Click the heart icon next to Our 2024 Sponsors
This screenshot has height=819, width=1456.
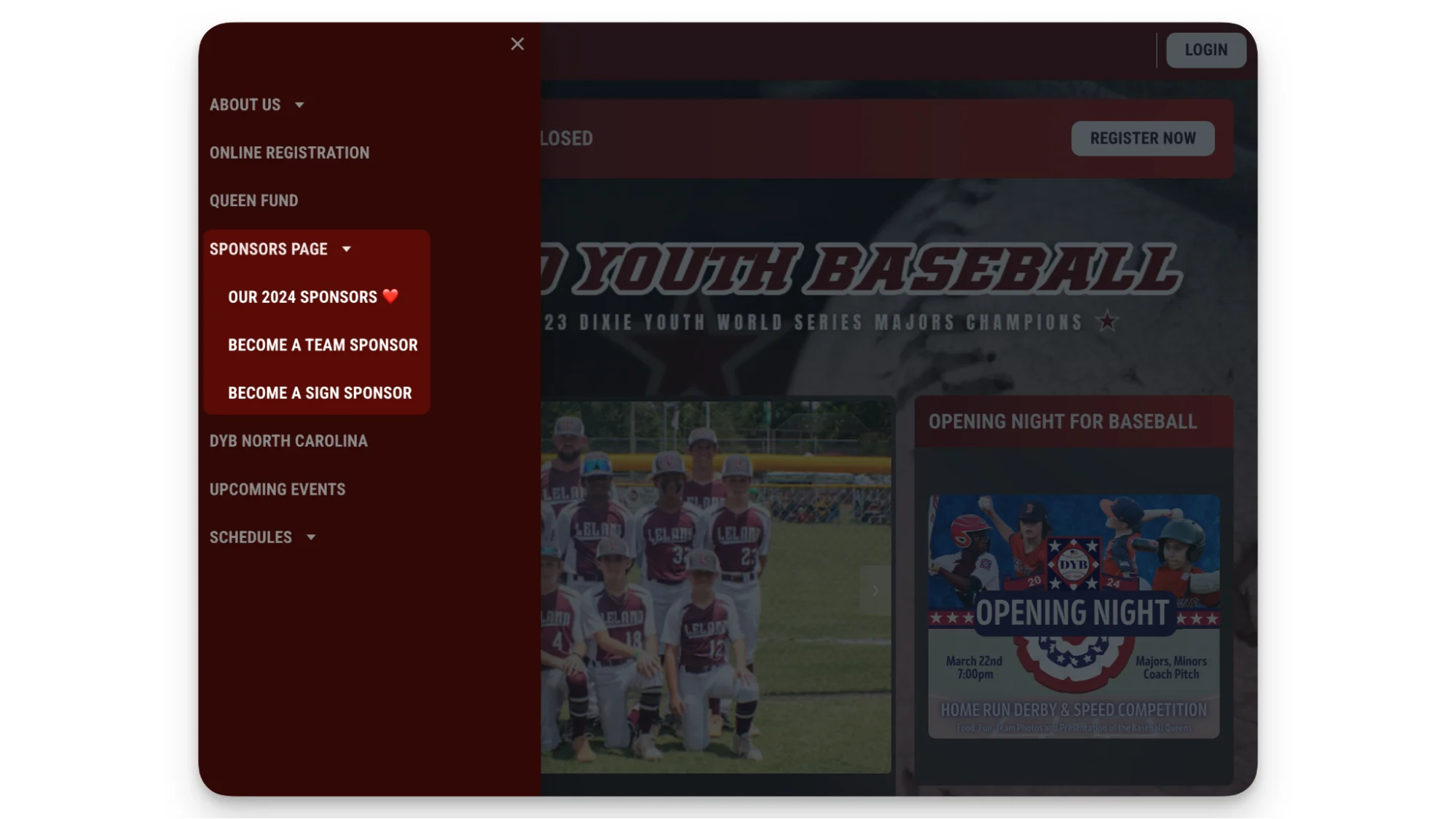point(391,296)
